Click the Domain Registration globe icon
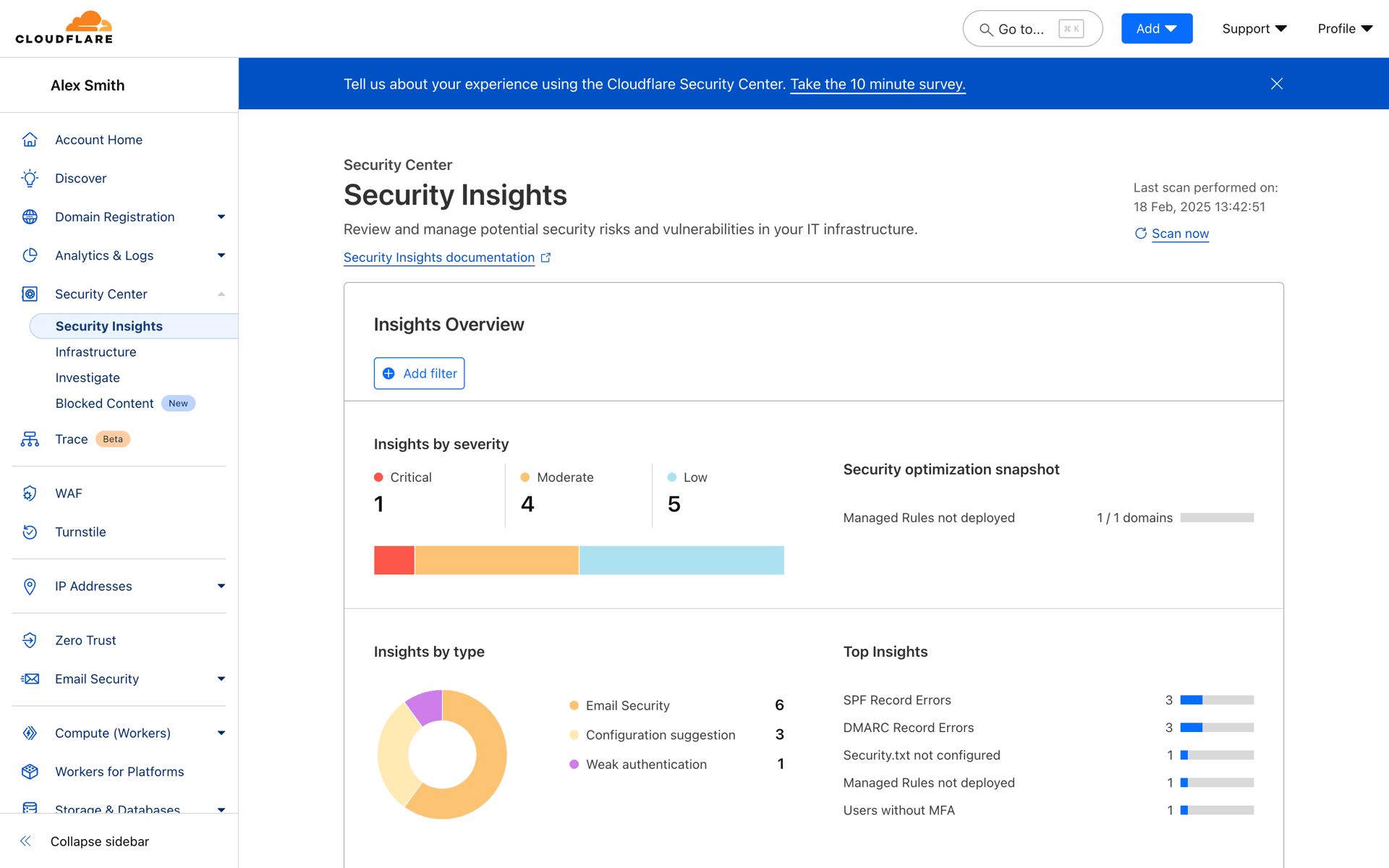 pos(30,217)
